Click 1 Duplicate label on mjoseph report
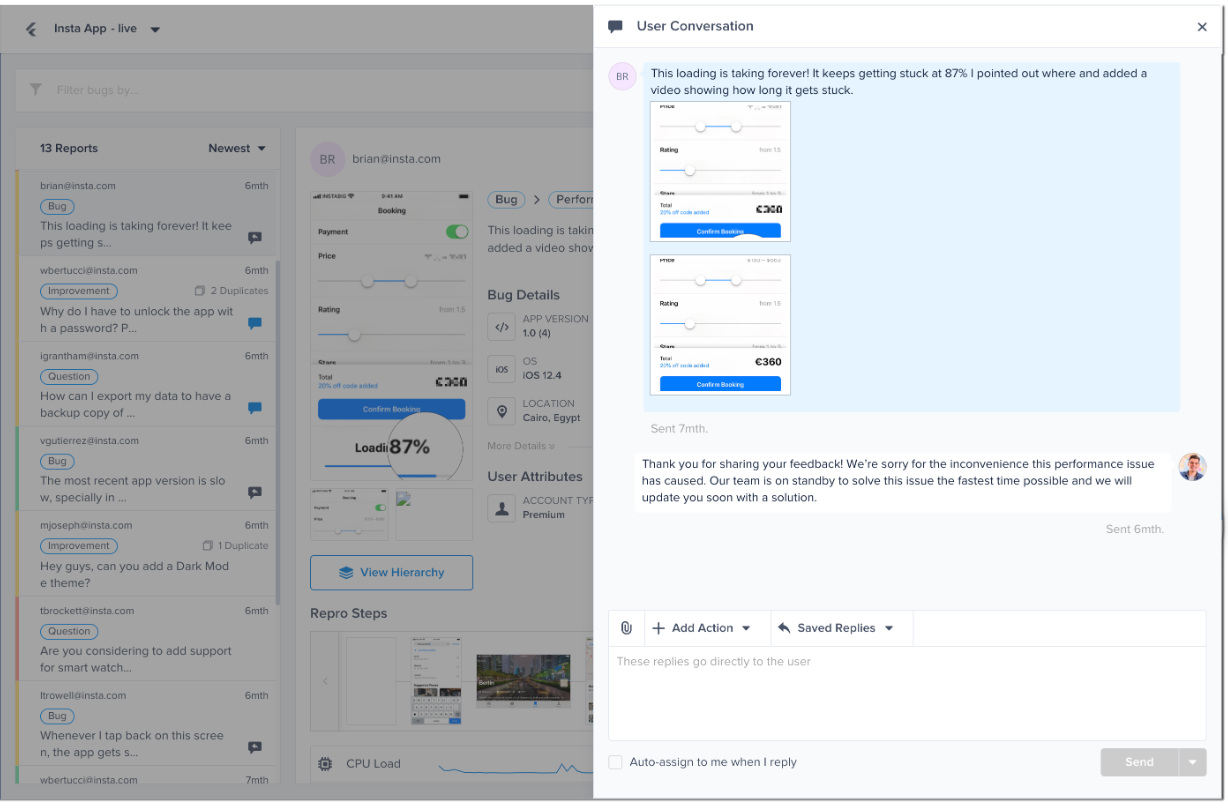 [235, 546]
